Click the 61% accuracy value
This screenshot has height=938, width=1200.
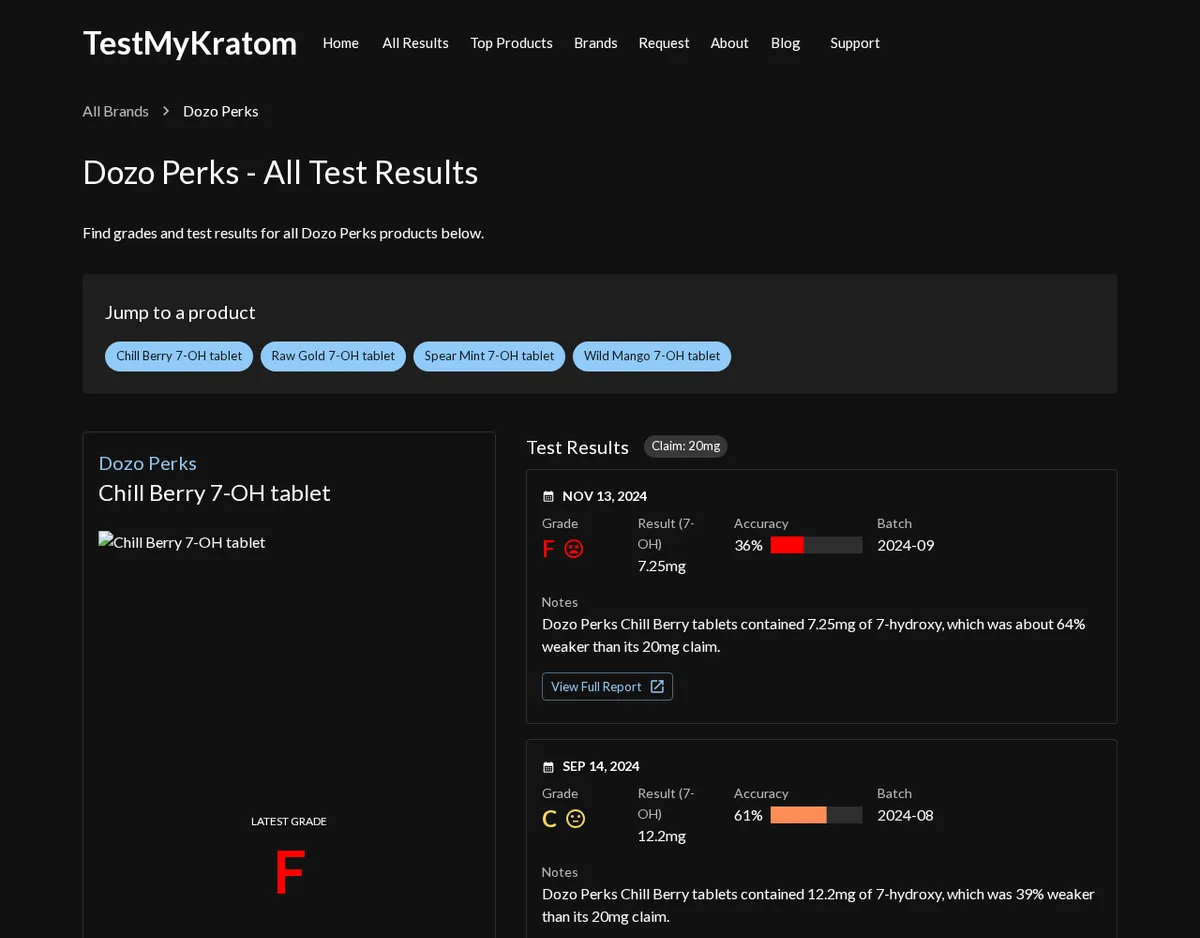tap(748, 815)
